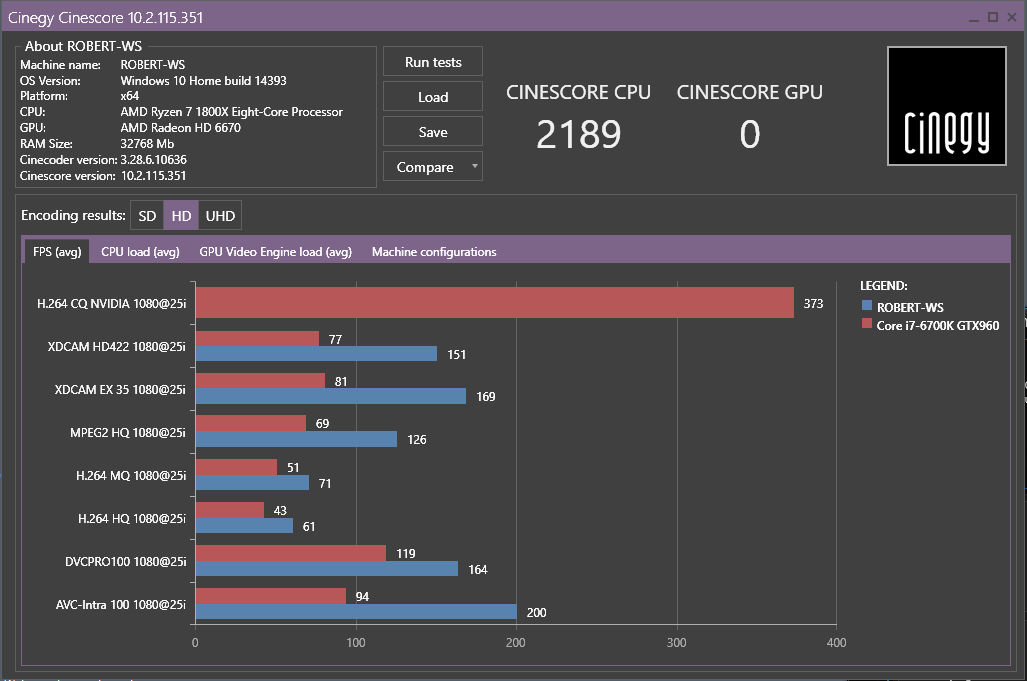Open the FPS (avg) tab
The image size is (1027, 681).
pos(57,251)
